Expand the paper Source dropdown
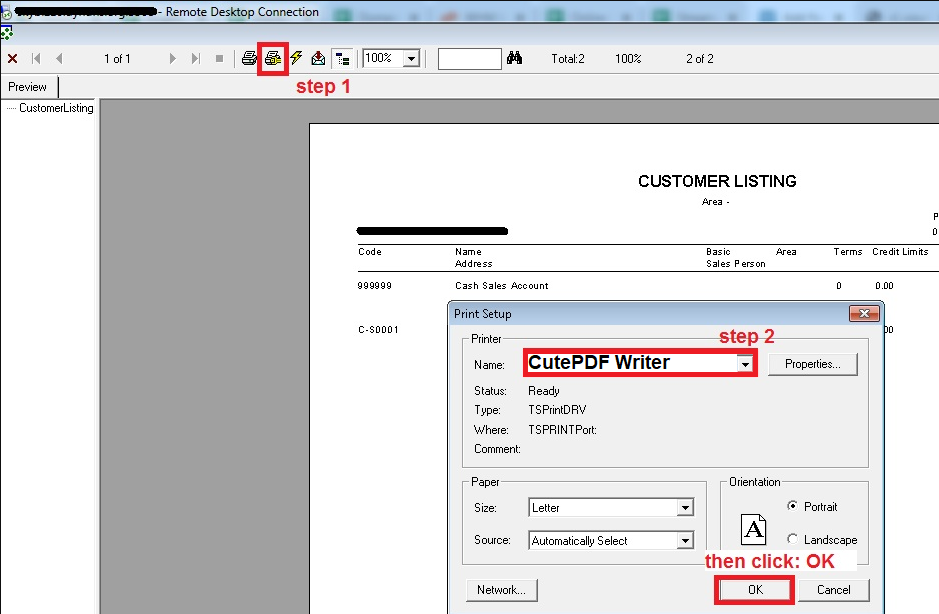 pyautogui.click(x=685, y=541)
